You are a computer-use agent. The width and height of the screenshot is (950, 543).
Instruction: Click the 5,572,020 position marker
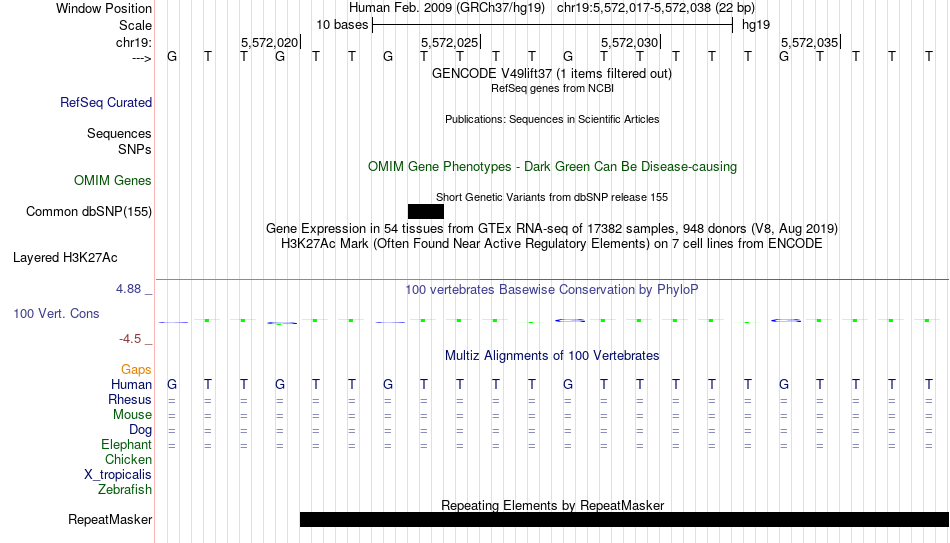pyautogui.click(x=270, y=42)
